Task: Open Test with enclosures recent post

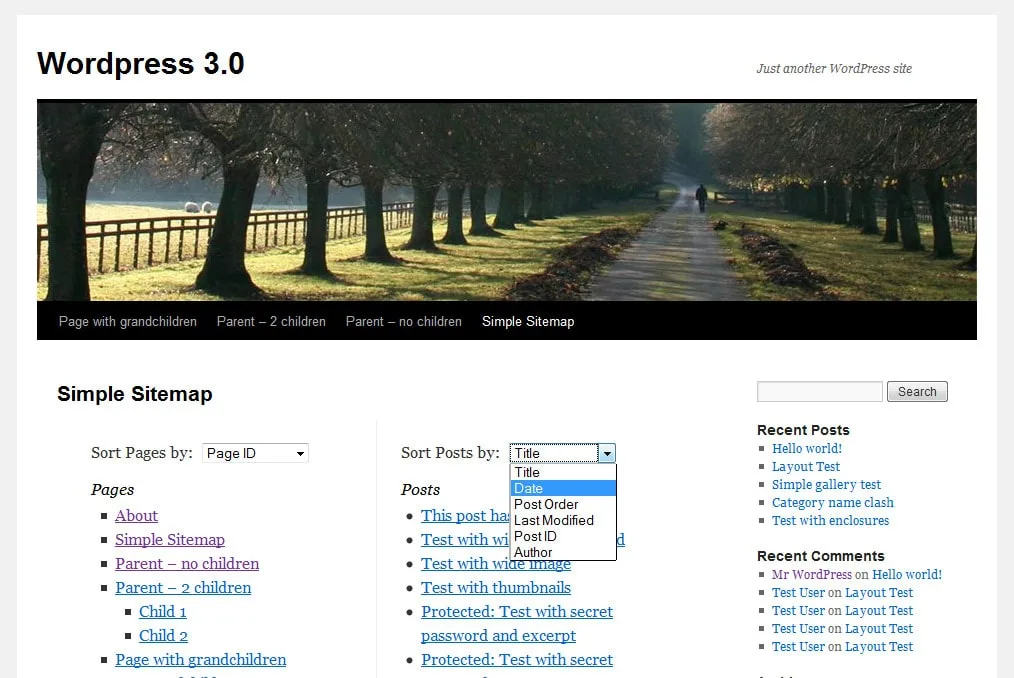Action: pos(830,521)
